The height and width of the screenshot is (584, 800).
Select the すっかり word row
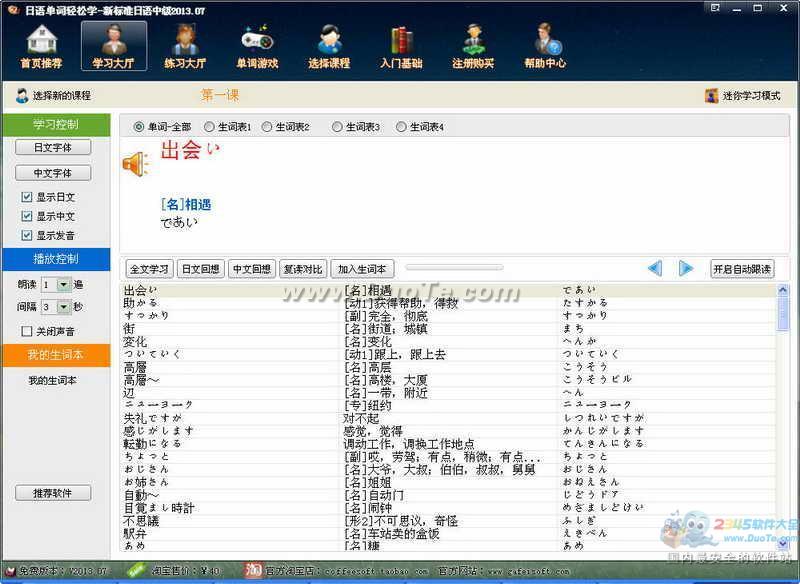point(449,316)
